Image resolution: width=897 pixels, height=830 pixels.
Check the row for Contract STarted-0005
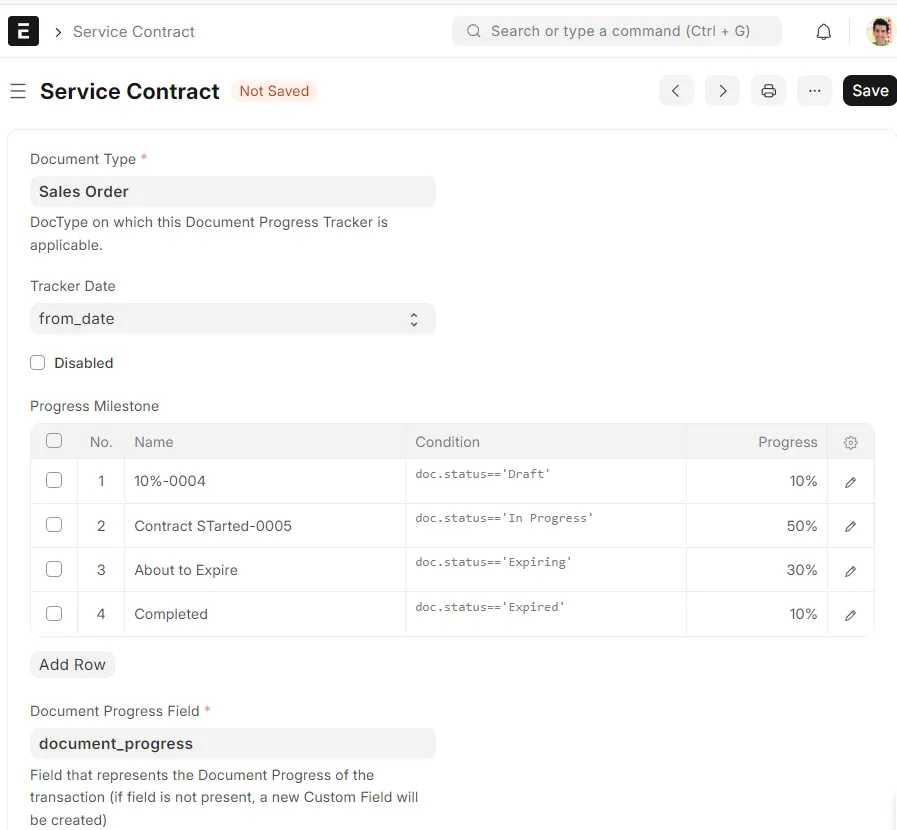(x=53, y=524)
